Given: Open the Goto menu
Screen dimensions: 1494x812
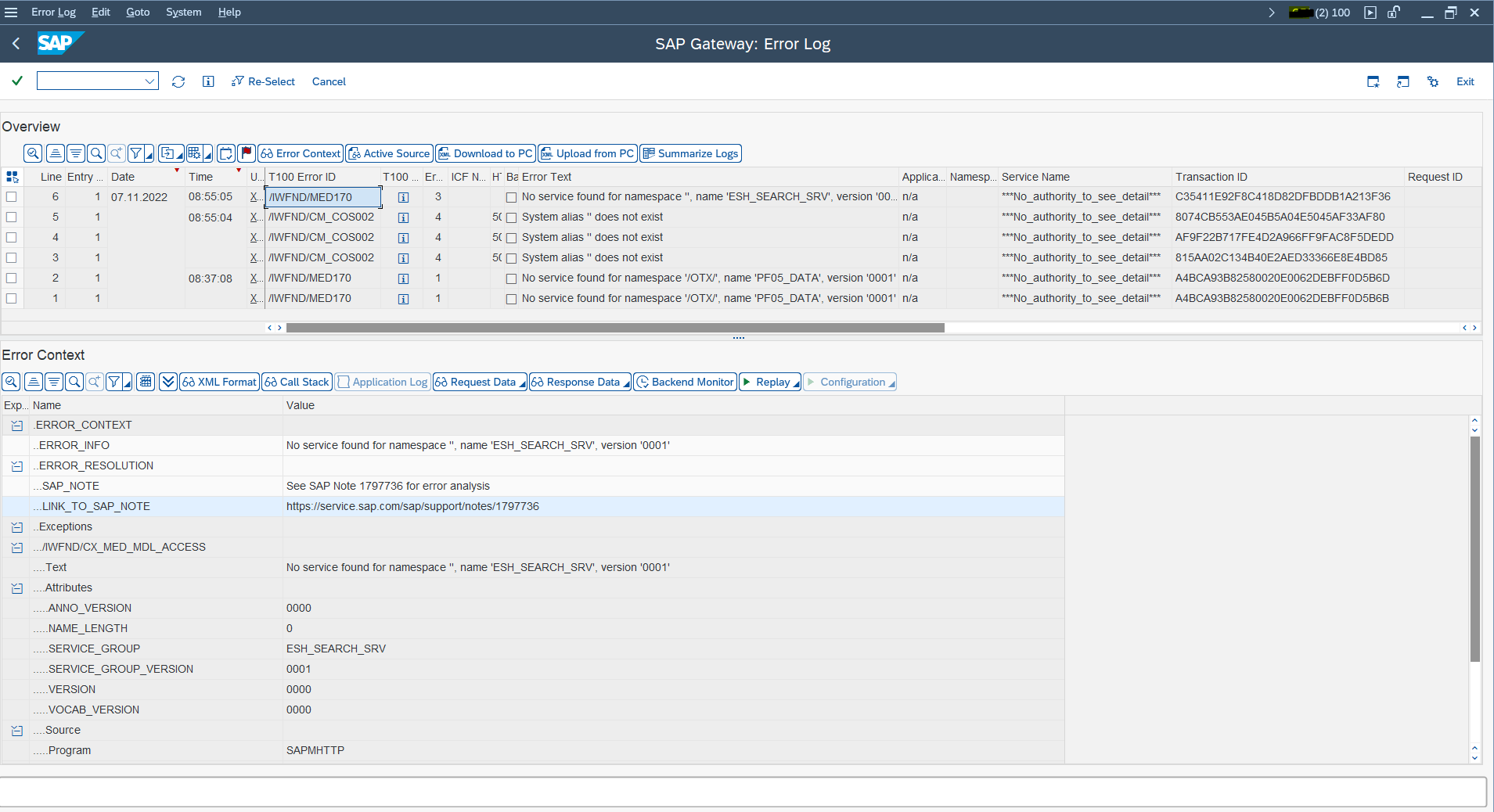Looking at the screenshot, I should point(138,13).
